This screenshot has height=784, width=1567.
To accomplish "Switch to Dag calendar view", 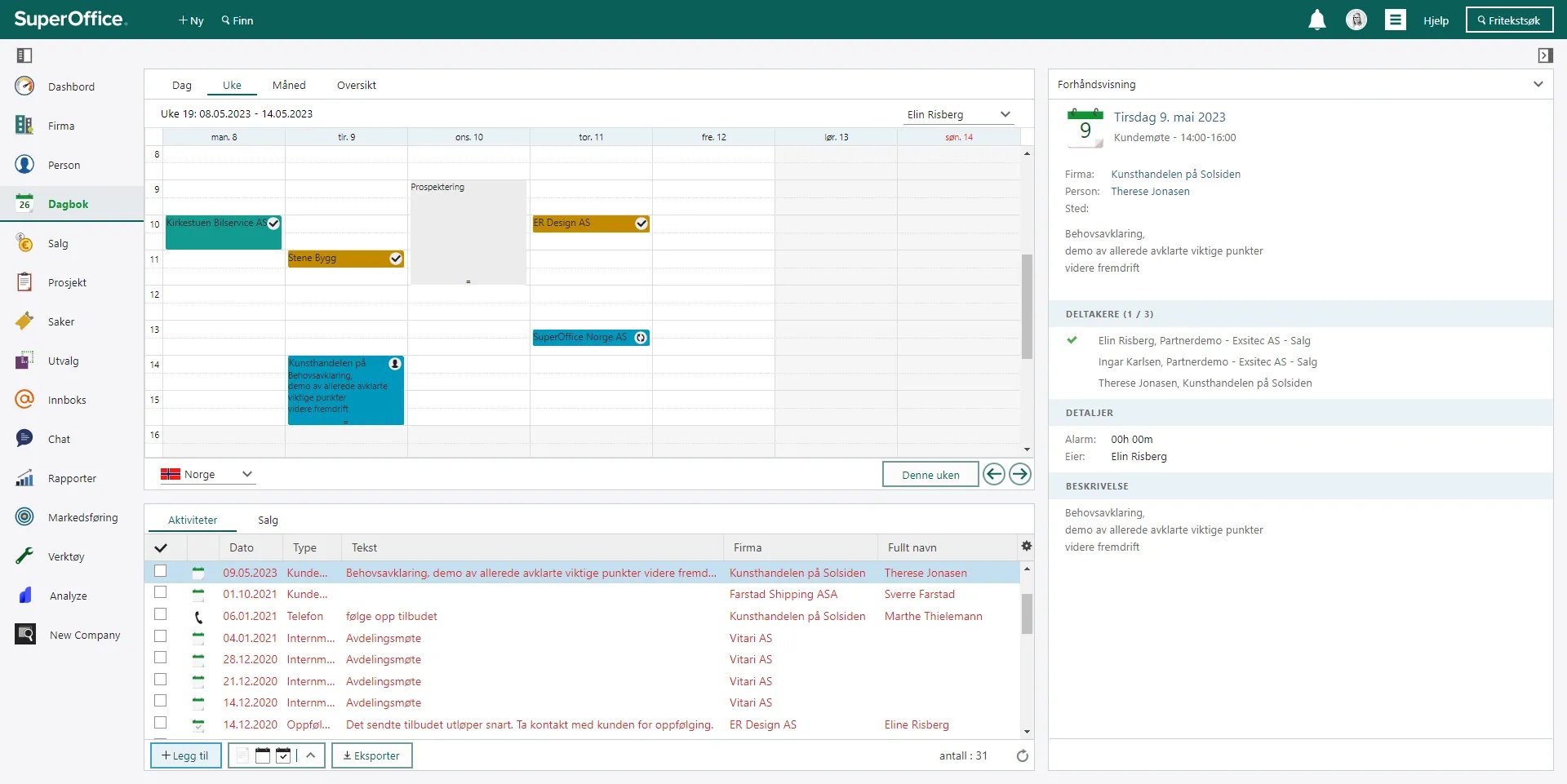I will tap(182, 85).
